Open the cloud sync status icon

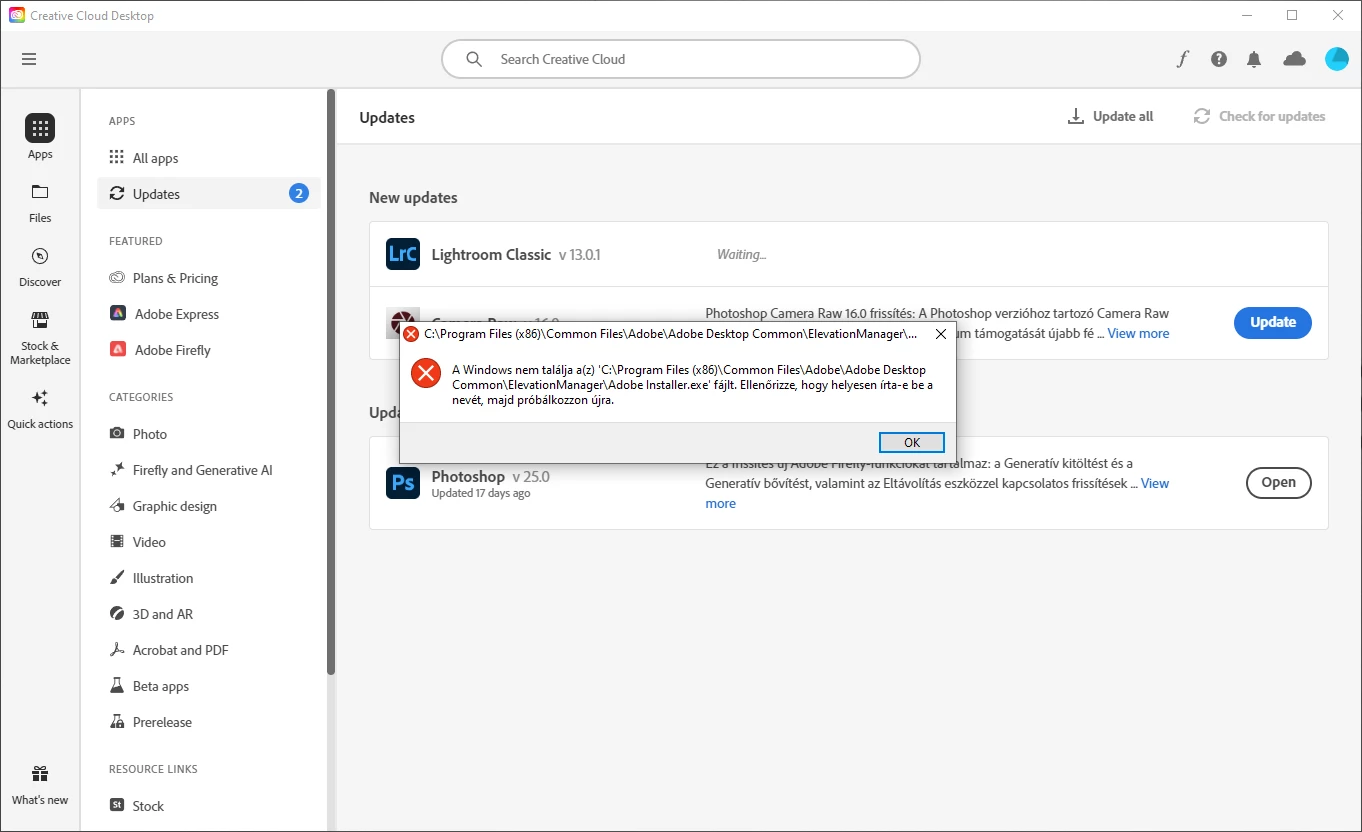click(1295, 59)
